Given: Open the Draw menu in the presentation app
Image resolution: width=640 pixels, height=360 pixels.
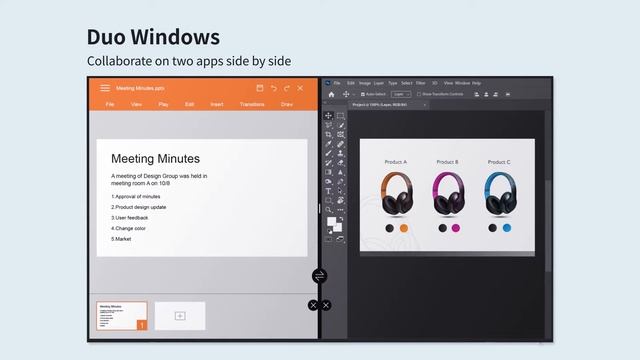Looking at the screenshot, I should tap(287, 104).
